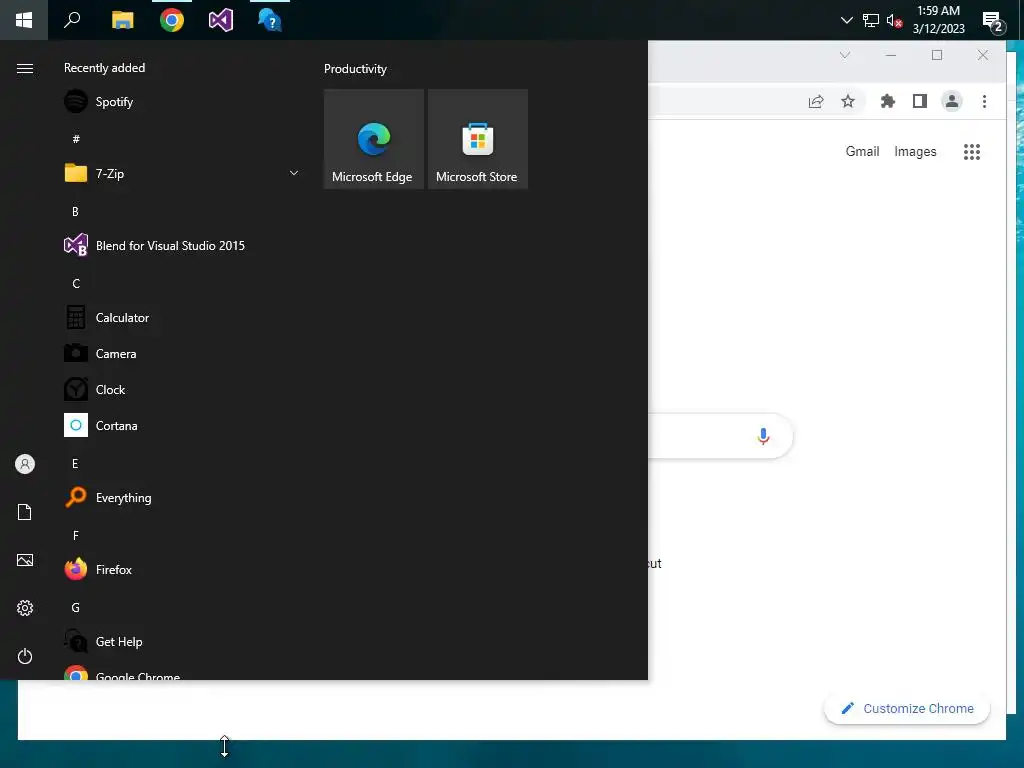Click the # section header
The height and width of the screenshot is (768, 1024).
point(76,138)
